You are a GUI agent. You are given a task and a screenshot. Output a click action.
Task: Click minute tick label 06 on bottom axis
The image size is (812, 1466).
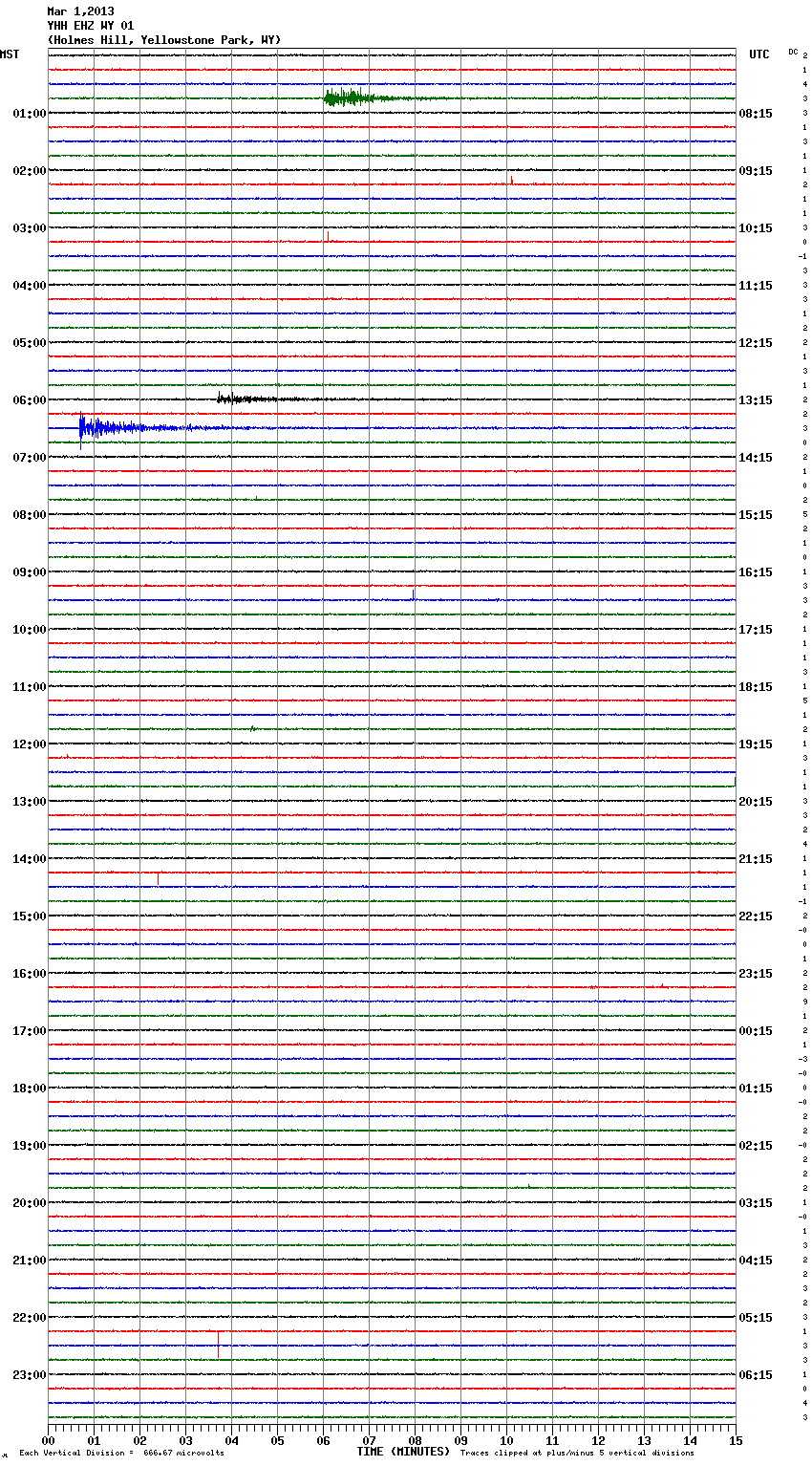point(323,1440)
